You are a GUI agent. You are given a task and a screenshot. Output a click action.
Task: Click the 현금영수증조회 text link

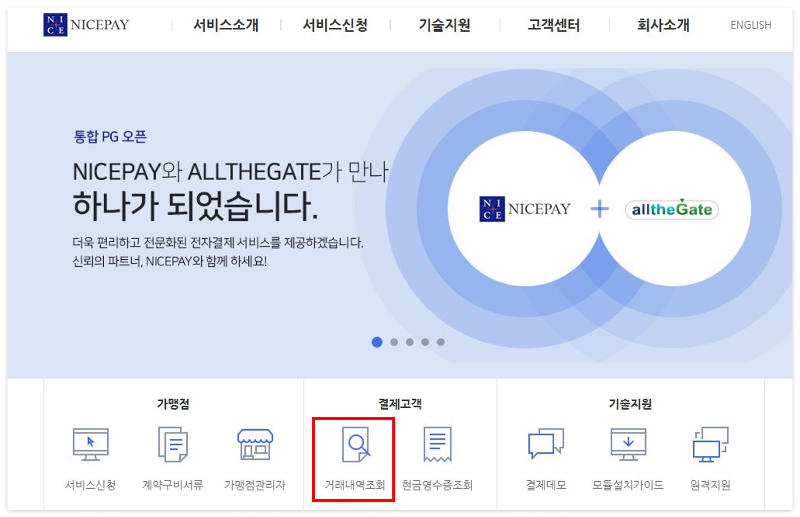click(437, 485)
